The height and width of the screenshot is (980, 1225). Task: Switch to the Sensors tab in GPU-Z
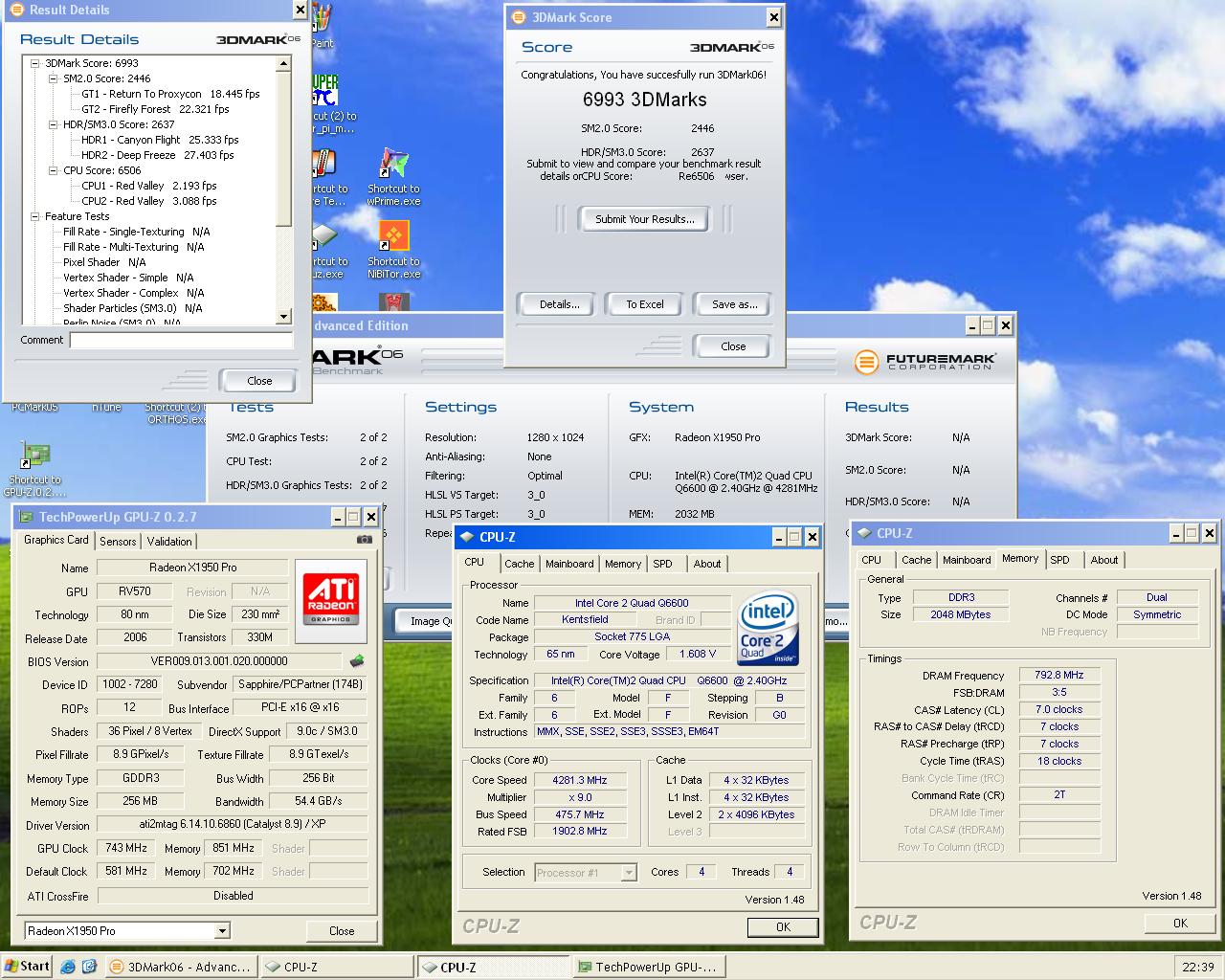click(x=118, y=542)
